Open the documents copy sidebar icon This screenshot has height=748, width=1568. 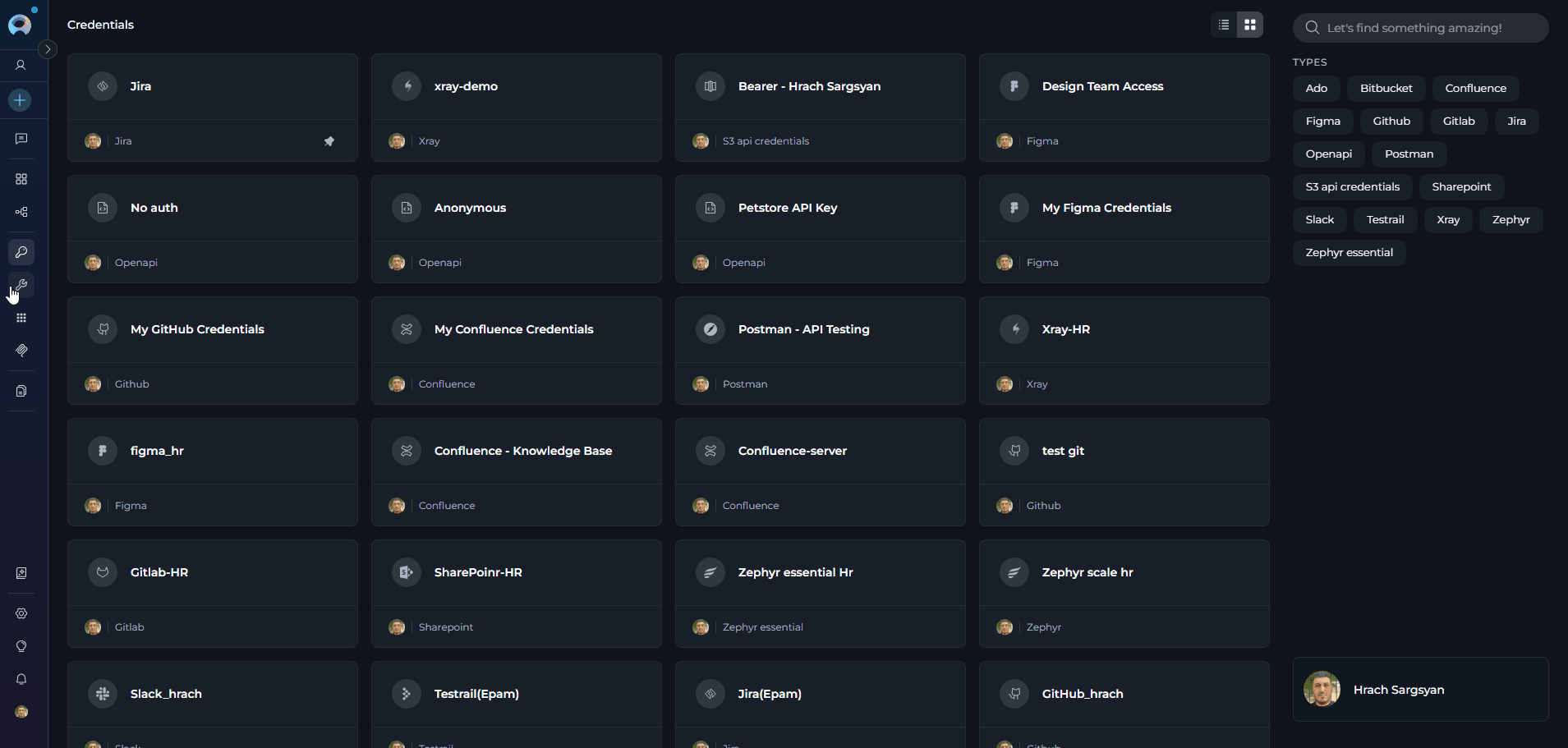21,391
